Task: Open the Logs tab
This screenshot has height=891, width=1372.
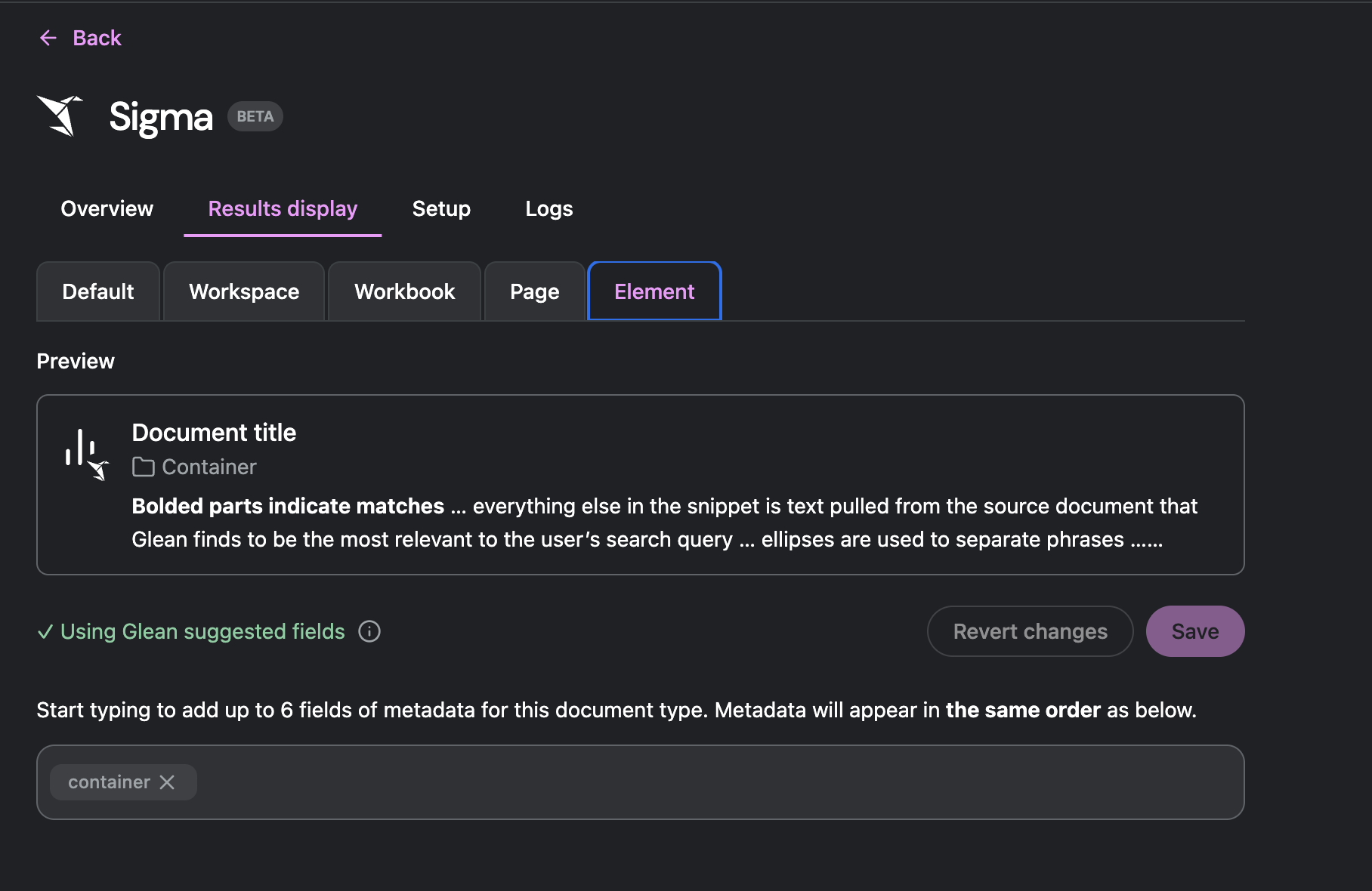Action: (549, 208)
